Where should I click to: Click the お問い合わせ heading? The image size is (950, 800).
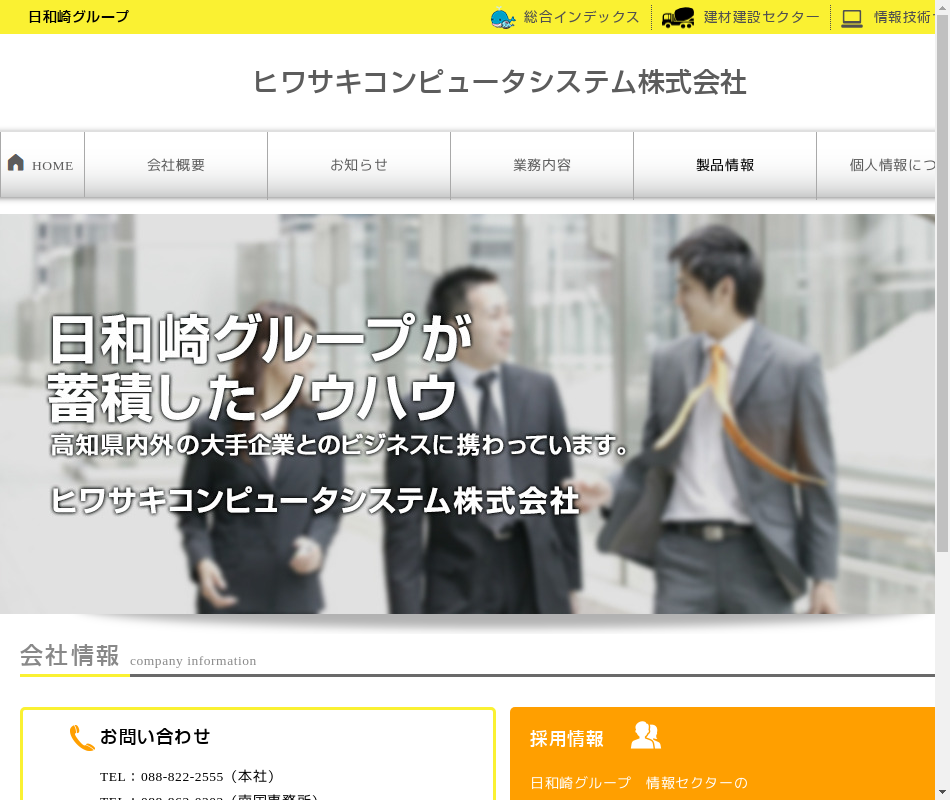155,737
